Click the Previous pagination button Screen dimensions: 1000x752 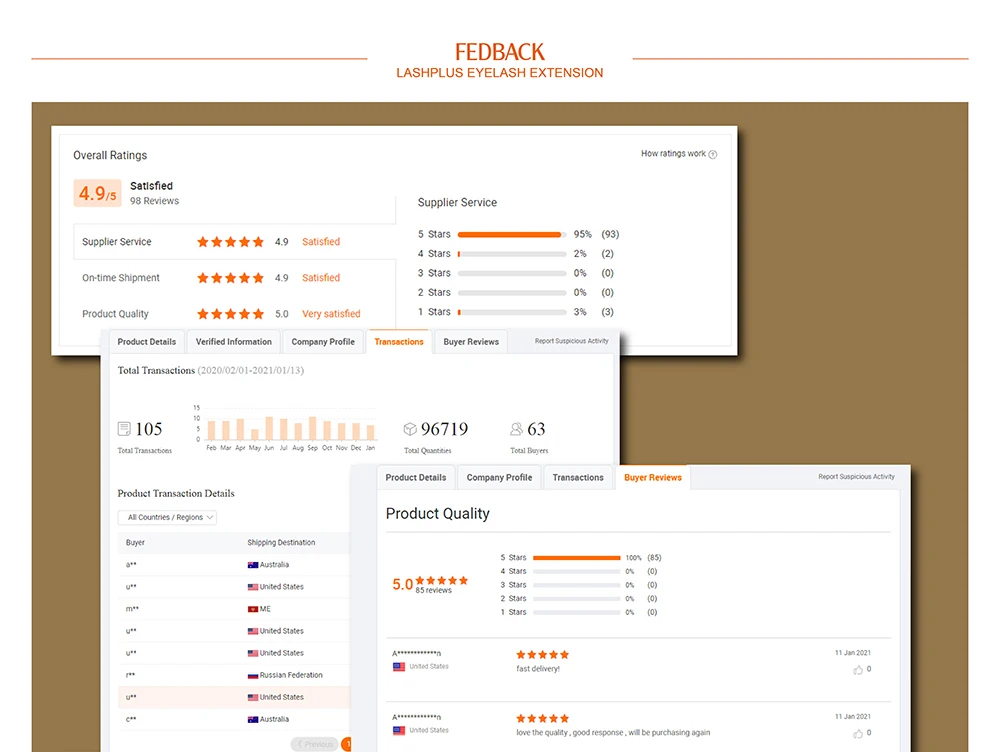314,744
